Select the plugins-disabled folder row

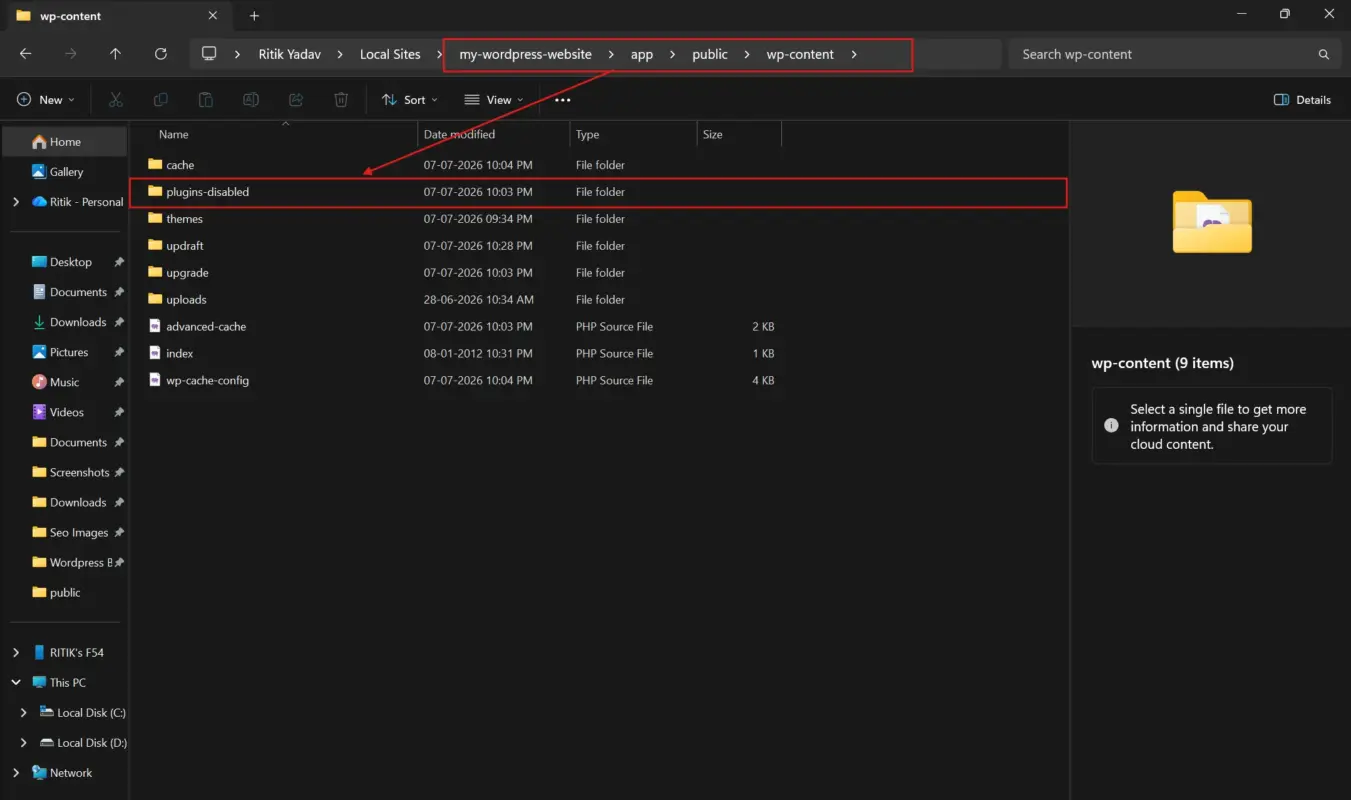(x=599, y=192)
